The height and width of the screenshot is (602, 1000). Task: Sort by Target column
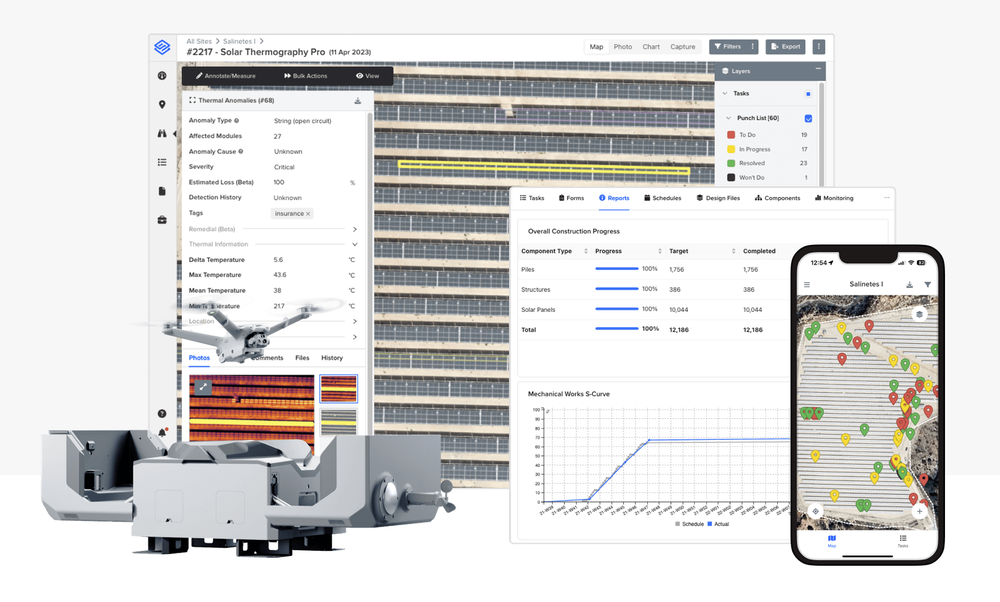pos(733,251)
